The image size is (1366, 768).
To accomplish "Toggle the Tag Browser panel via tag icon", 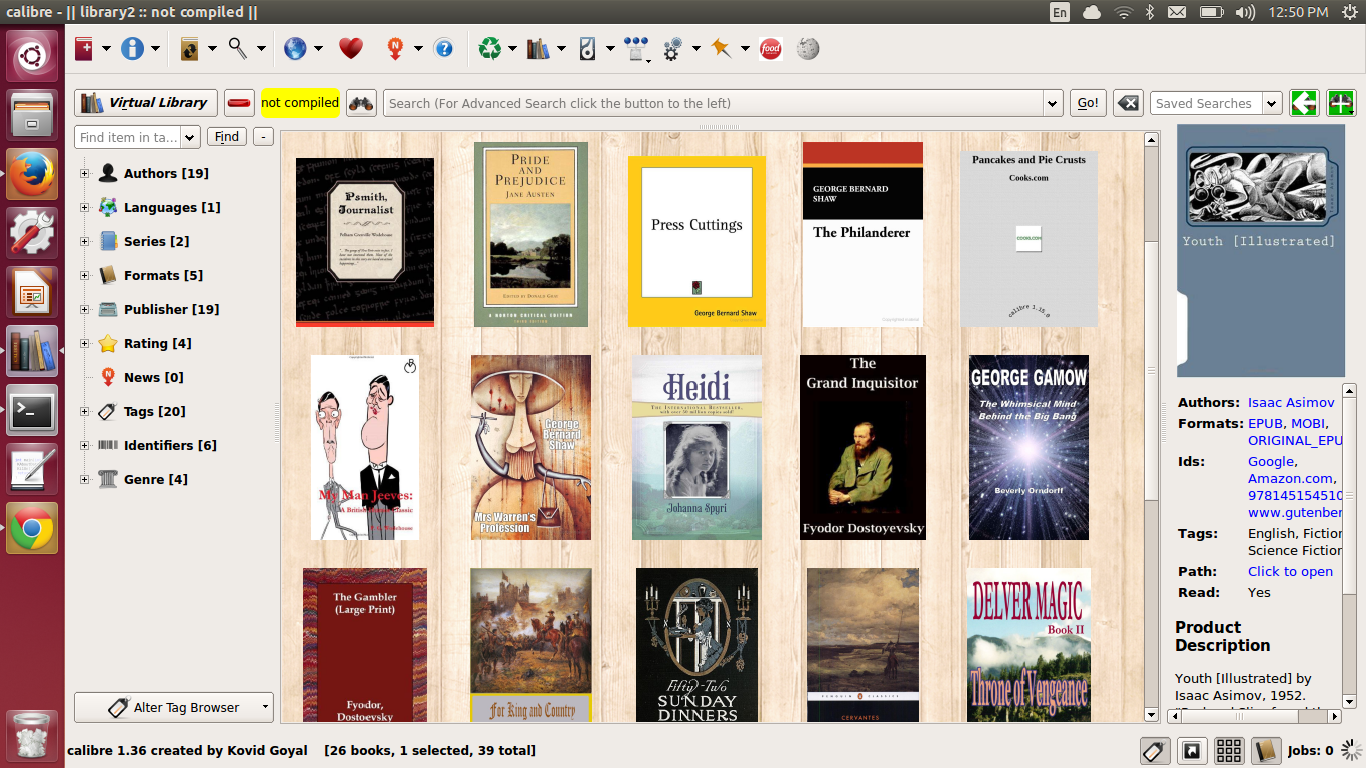I will tap(1155, 750).
